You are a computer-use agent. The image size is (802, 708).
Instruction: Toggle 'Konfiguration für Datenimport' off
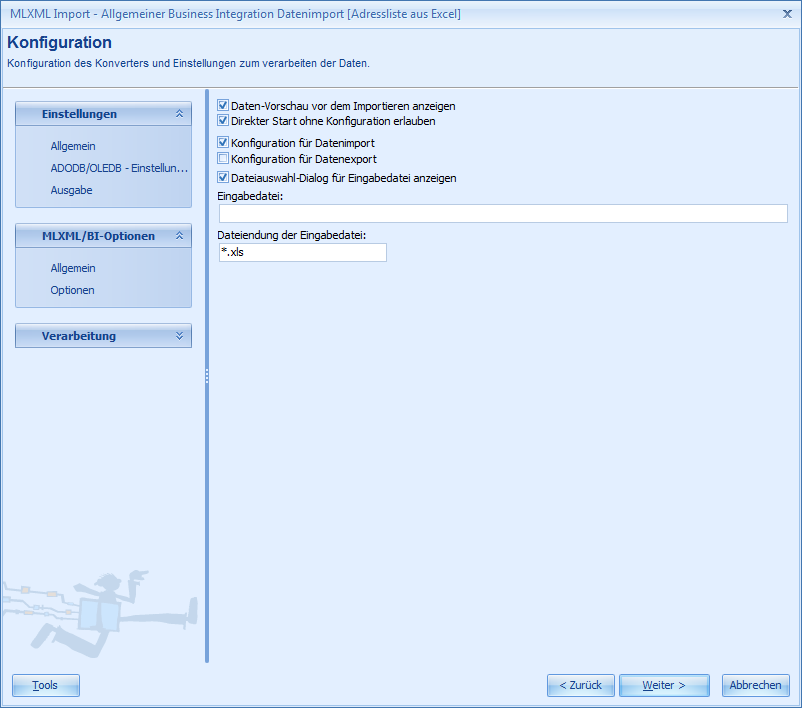[223, 142]
